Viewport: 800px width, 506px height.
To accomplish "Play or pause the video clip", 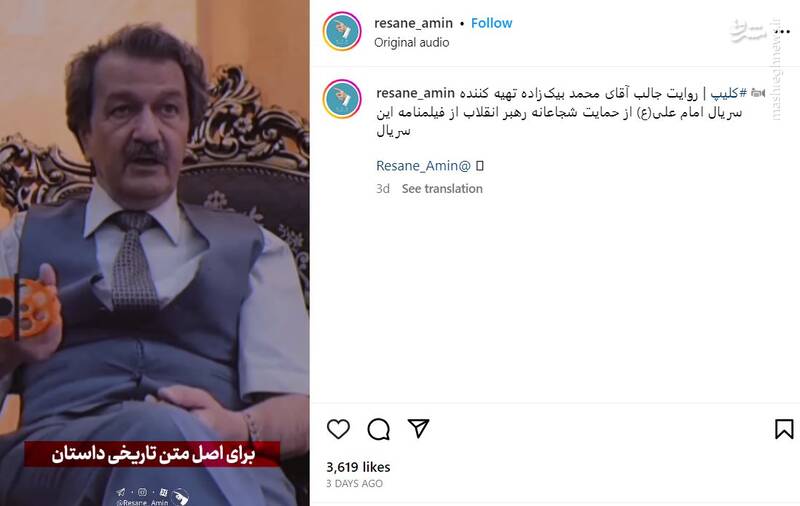I will 155,253.
